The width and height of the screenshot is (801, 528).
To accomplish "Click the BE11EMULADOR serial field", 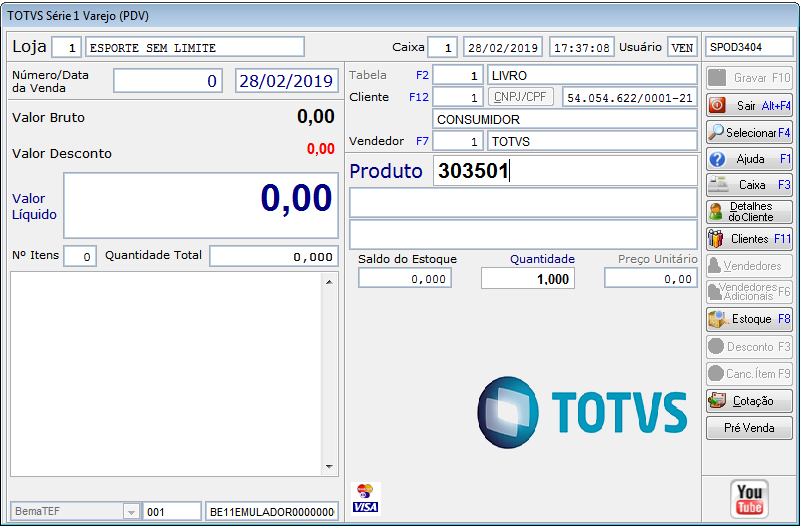I will (272, 511).
